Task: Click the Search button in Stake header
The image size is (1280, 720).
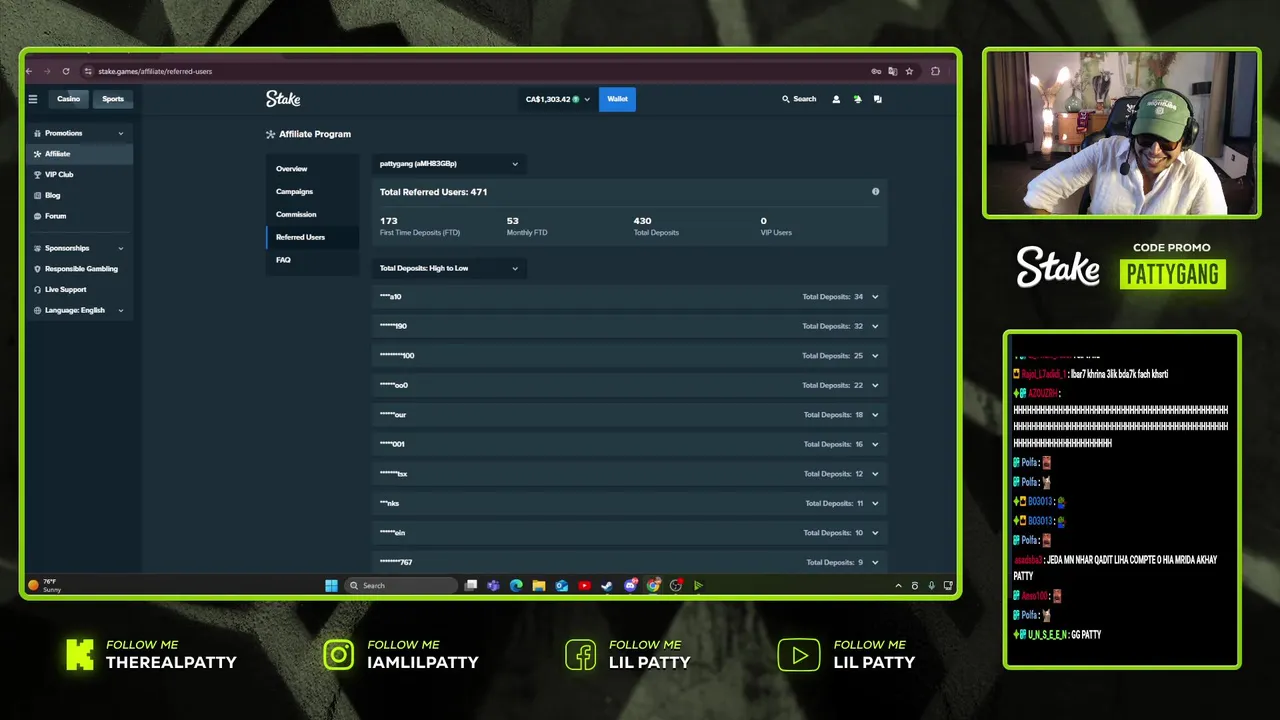Action: click(799, 99)
